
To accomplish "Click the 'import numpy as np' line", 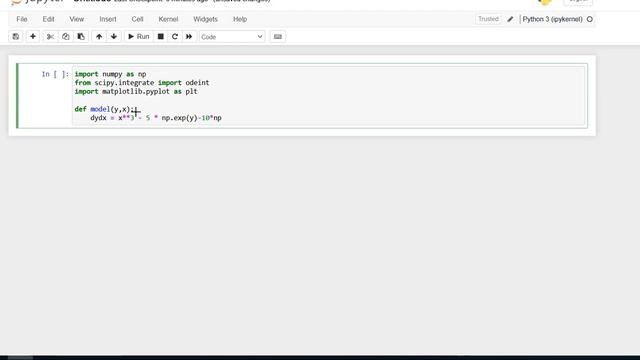I will pos(110,74).
